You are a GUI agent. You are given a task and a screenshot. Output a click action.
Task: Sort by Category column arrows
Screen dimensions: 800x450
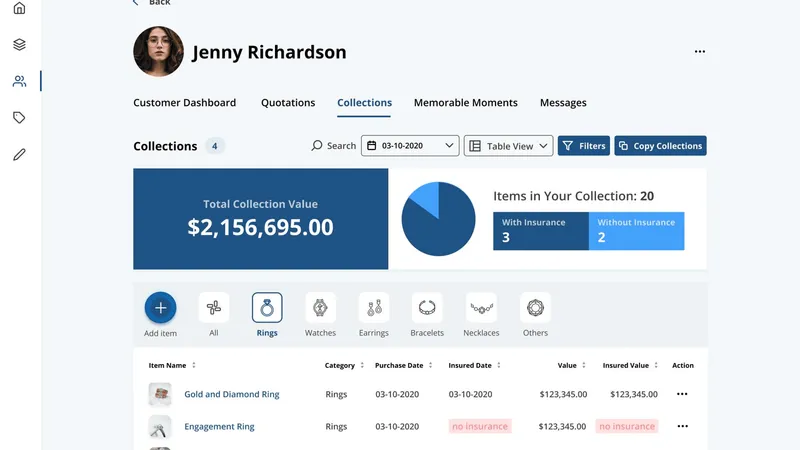(362, 365)
